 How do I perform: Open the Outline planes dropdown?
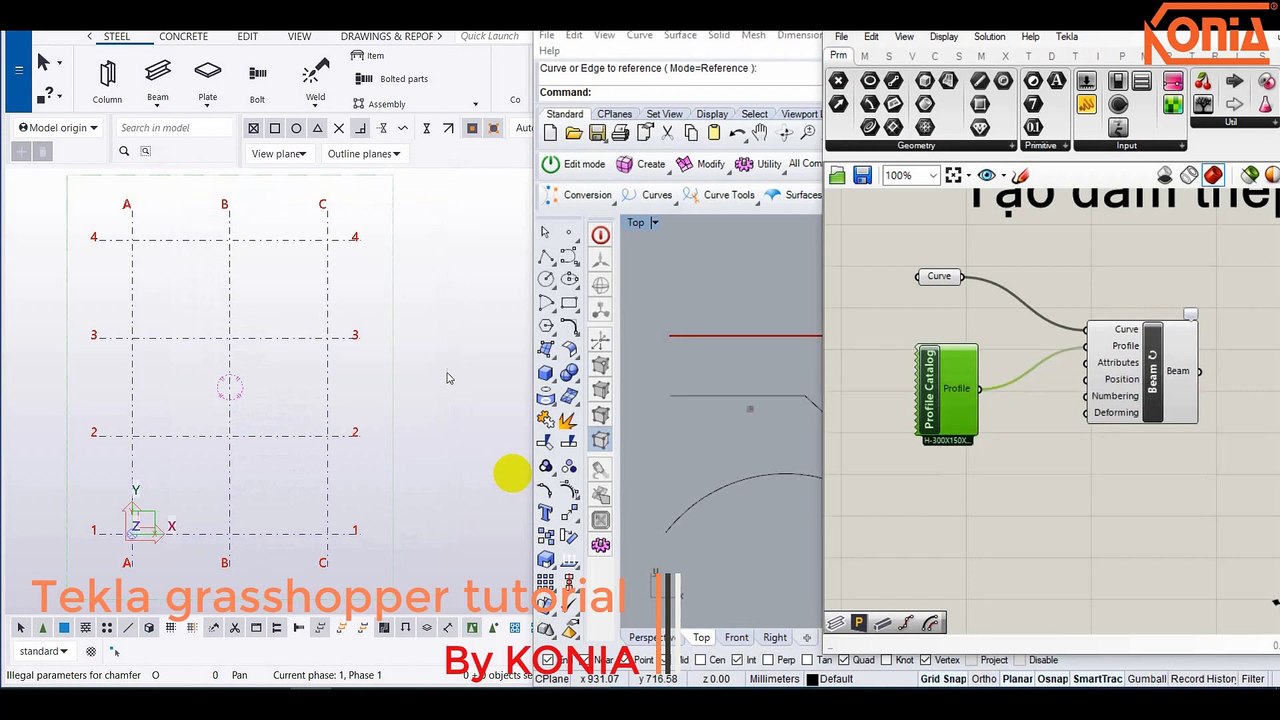click(364, 154)
